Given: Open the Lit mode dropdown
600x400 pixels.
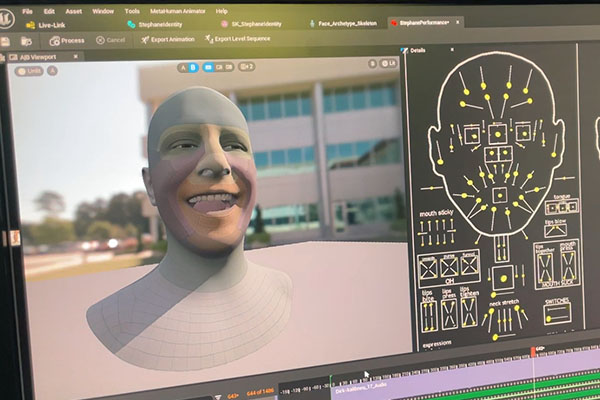Looking at the screenshot, I should pos(388,64).
